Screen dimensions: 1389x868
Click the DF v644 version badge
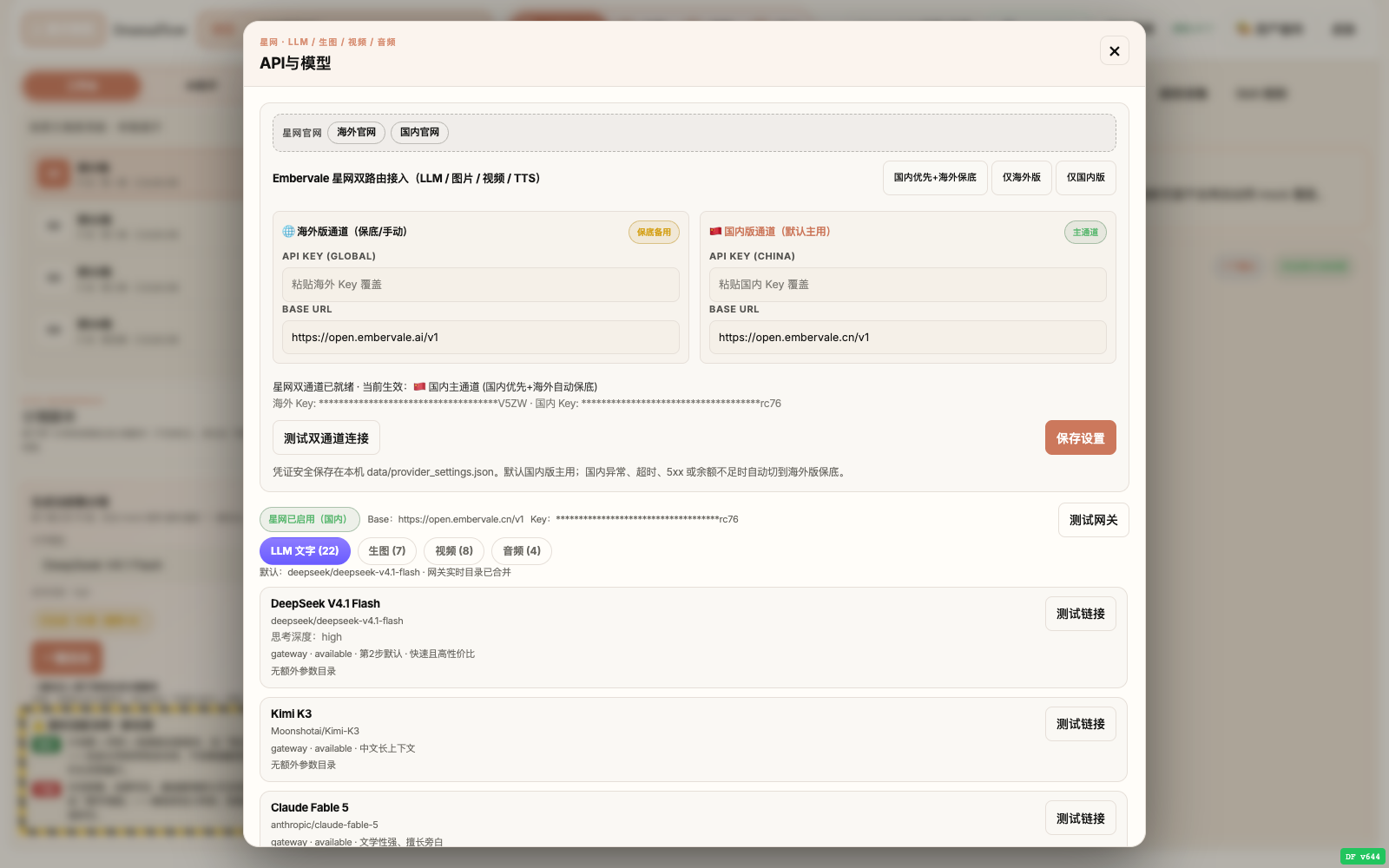(1363, 857)
